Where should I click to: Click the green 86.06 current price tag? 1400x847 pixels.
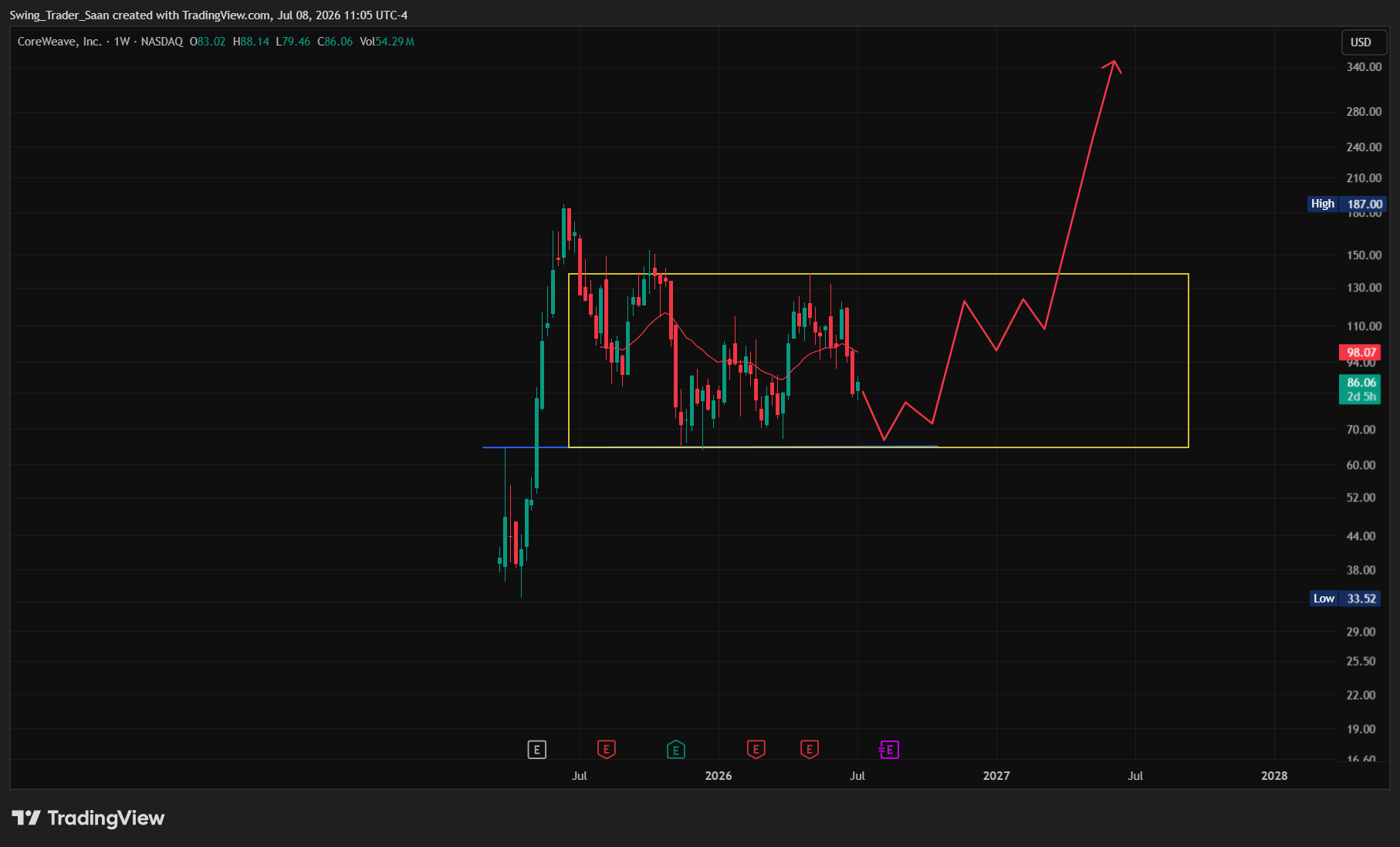click(1361, 390)
